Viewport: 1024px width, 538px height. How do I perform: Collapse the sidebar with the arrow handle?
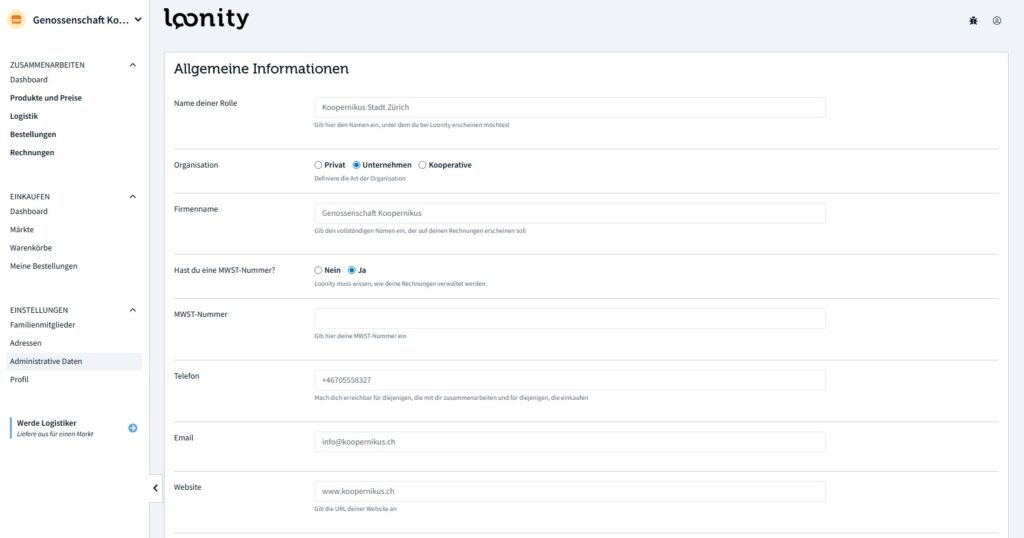(x=156, y=487)
